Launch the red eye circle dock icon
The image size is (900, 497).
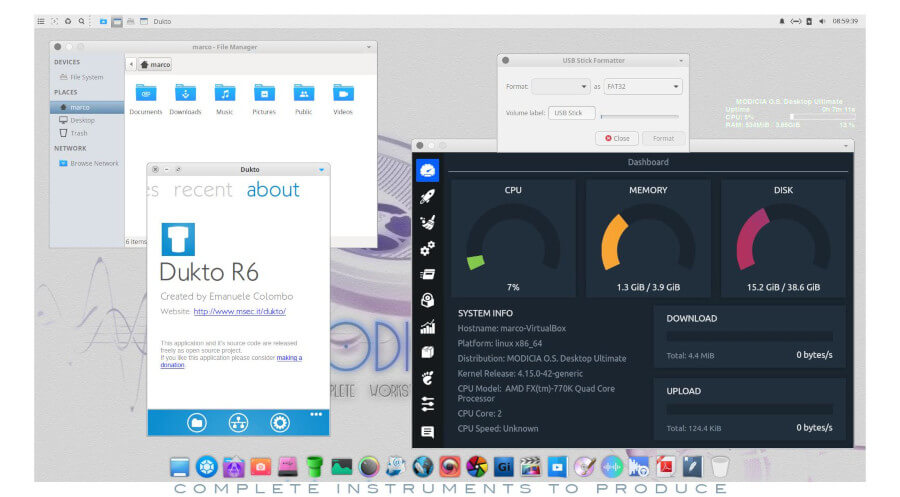(449, 467)
